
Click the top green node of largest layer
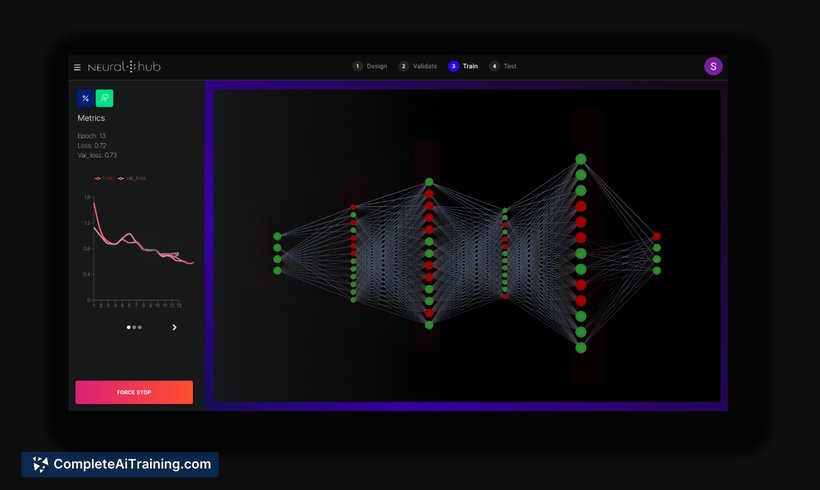pos(580,159)
